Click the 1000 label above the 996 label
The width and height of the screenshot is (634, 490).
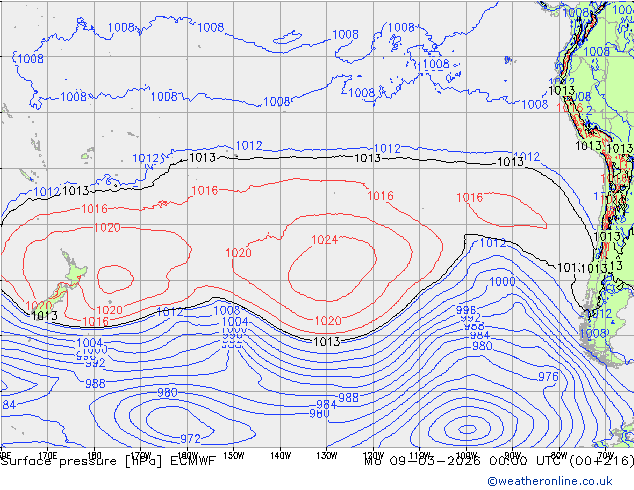(502, 281)
